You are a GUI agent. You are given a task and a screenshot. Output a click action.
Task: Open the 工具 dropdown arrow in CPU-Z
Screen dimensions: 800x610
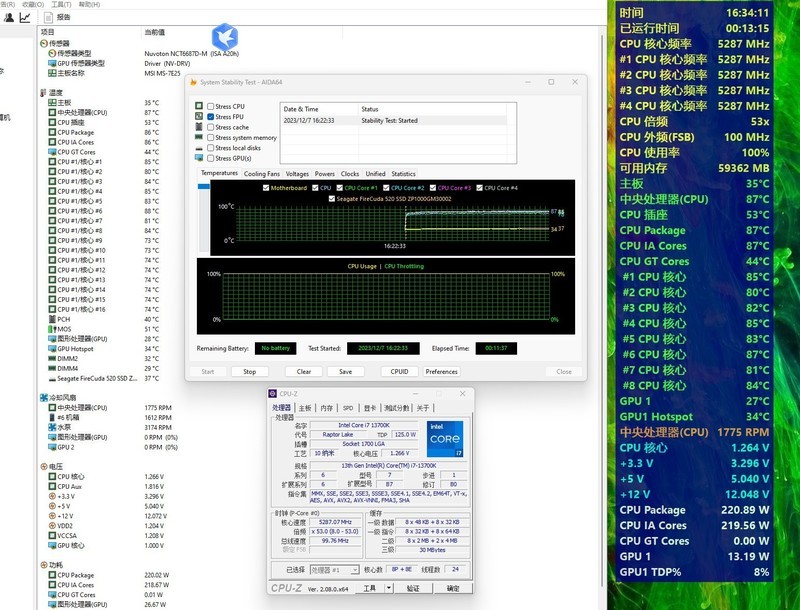tap(388, 587)
